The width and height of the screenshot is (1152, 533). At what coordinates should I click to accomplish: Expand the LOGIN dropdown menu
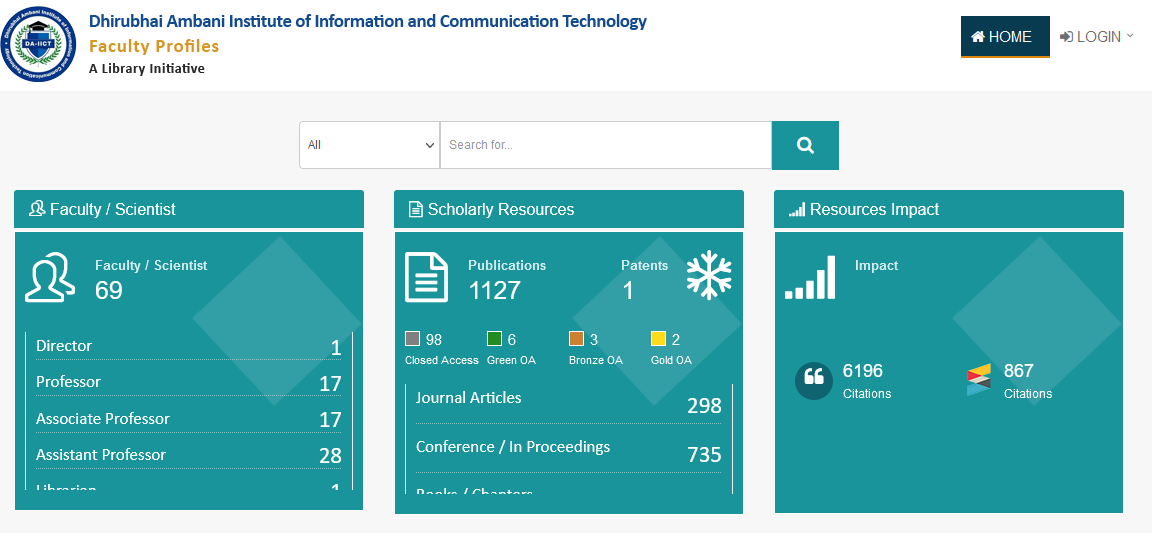click(1096, 37)
